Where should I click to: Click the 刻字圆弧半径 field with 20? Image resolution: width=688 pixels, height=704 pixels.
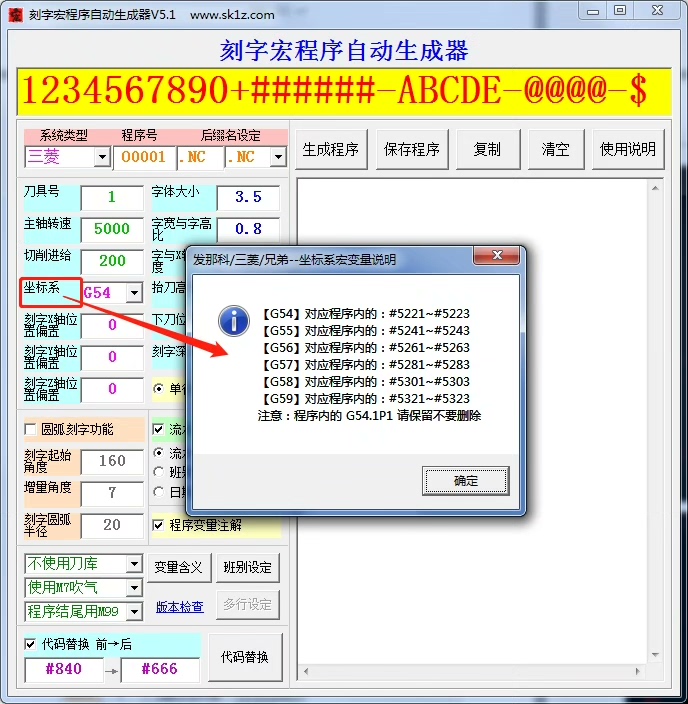[112, 525]
